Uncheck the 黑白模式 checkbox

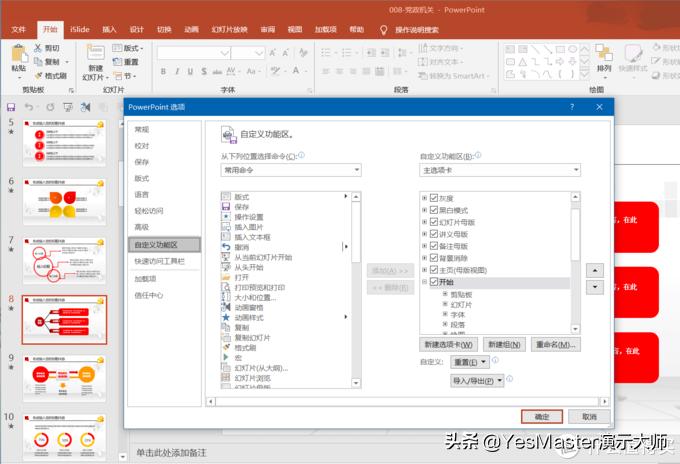pos(434,210)
